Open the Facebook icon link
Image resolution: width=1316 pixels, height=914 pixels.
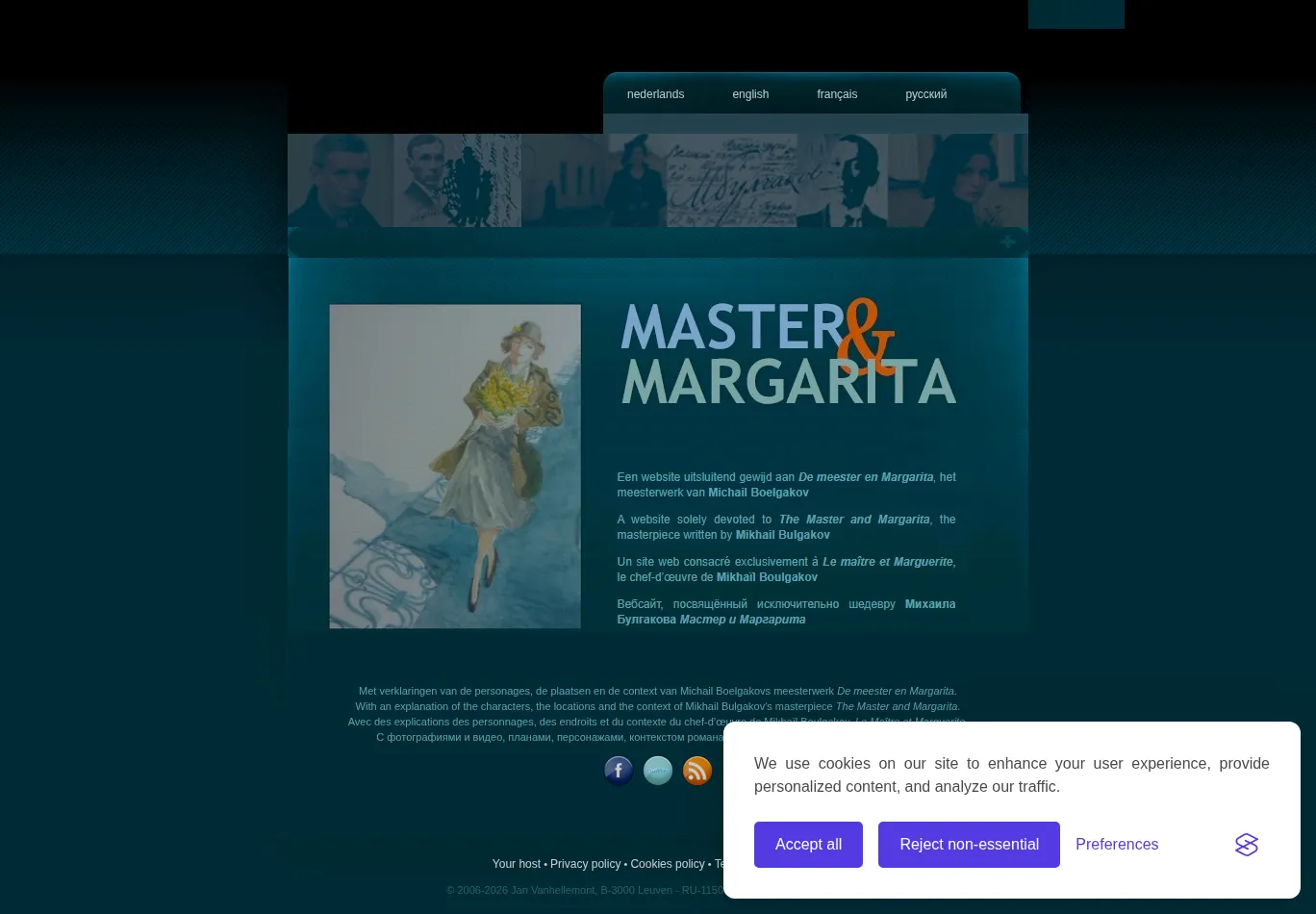click(619, 771)
